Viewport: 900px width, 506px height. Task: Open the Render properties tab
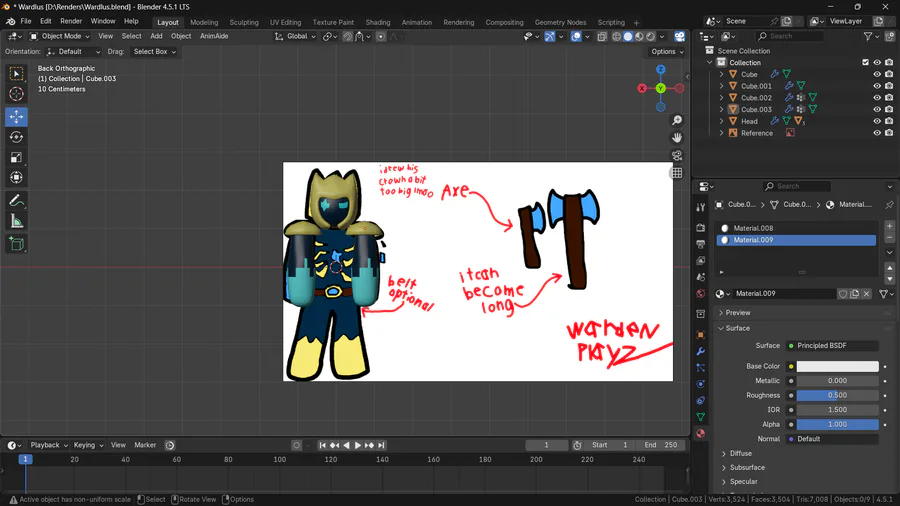point(700,228)
